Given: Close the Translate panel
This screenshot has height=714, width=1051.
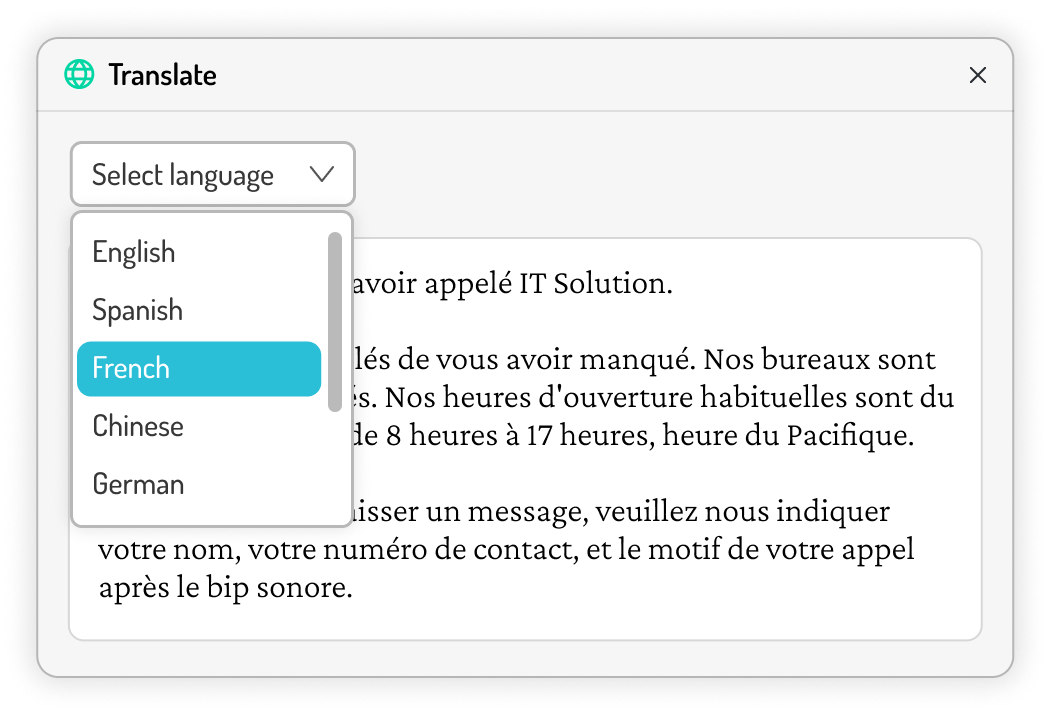Looking at the screenshot, I should click(x=978, y=74).
